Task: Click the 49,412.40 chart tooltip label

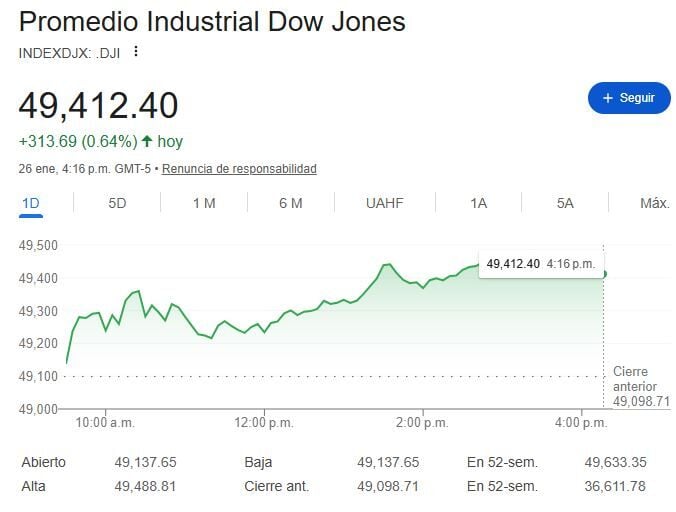Action: point(540,264)
